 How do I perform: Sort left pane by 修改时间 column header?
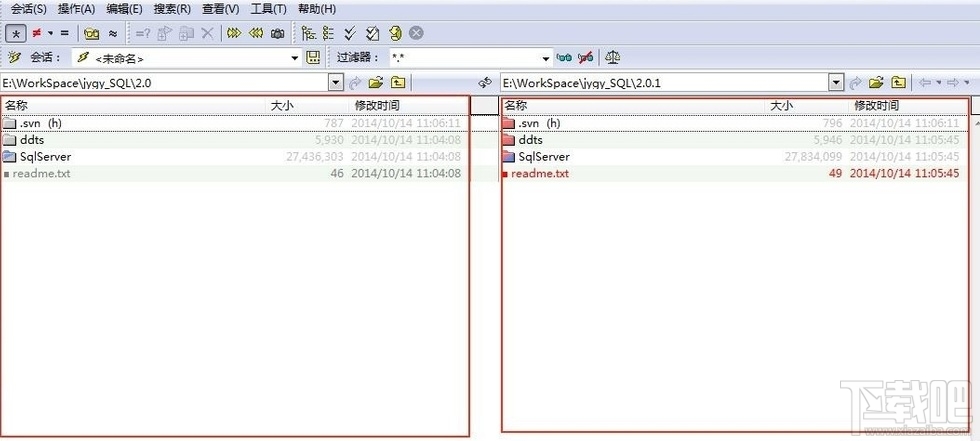coord(408,106)
